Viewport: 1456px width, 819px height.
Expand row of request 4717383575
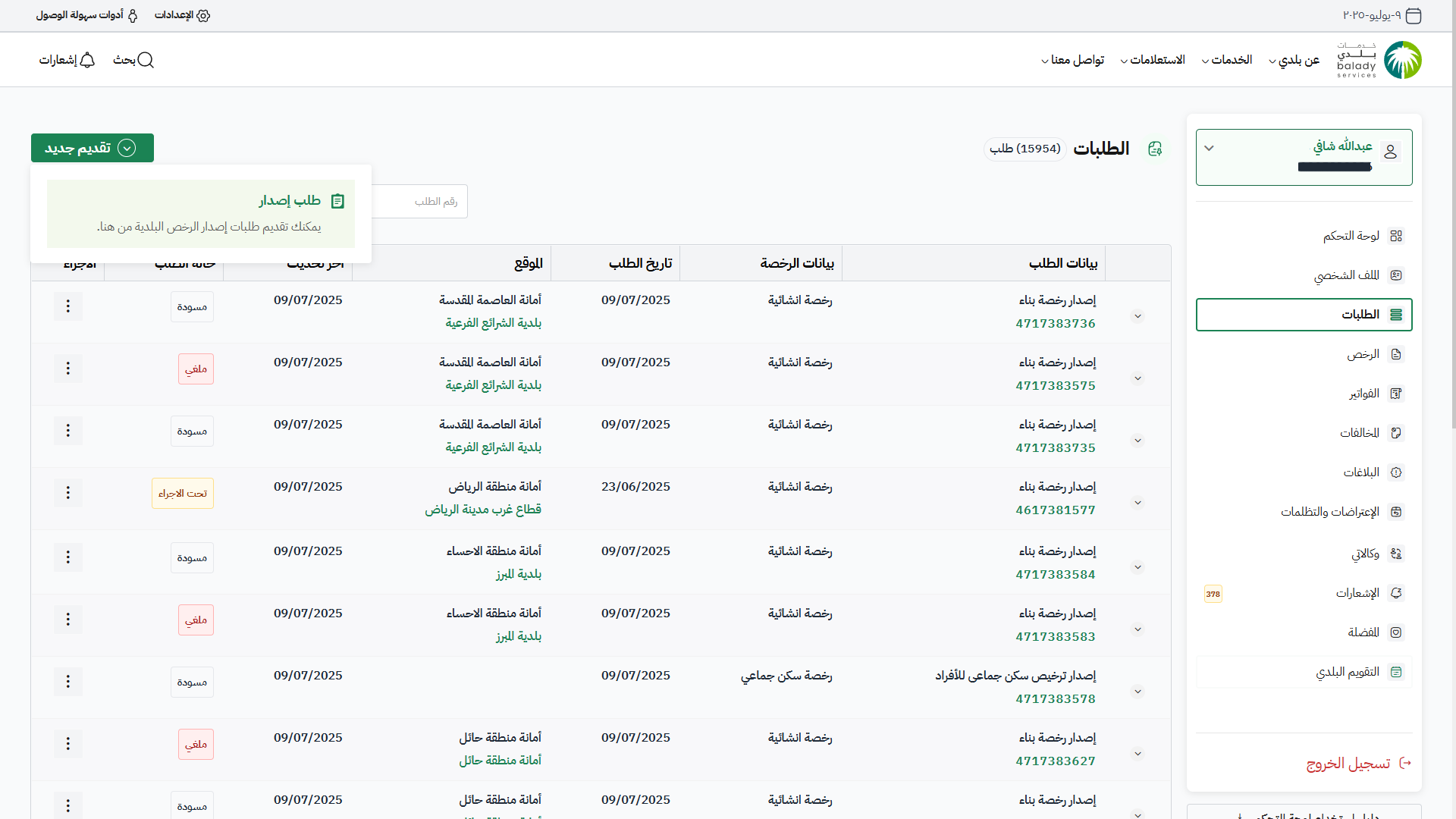click(1137, 378)
